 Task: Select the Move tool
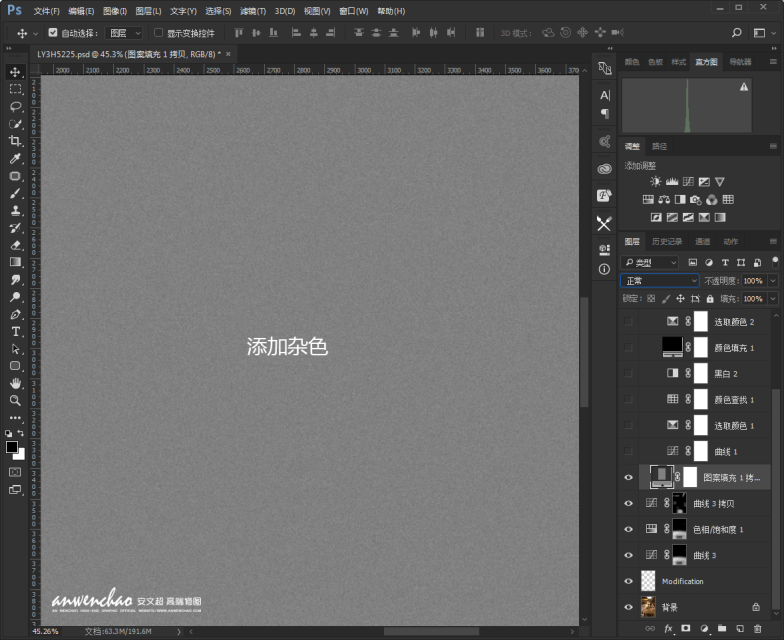pos(15,72)
